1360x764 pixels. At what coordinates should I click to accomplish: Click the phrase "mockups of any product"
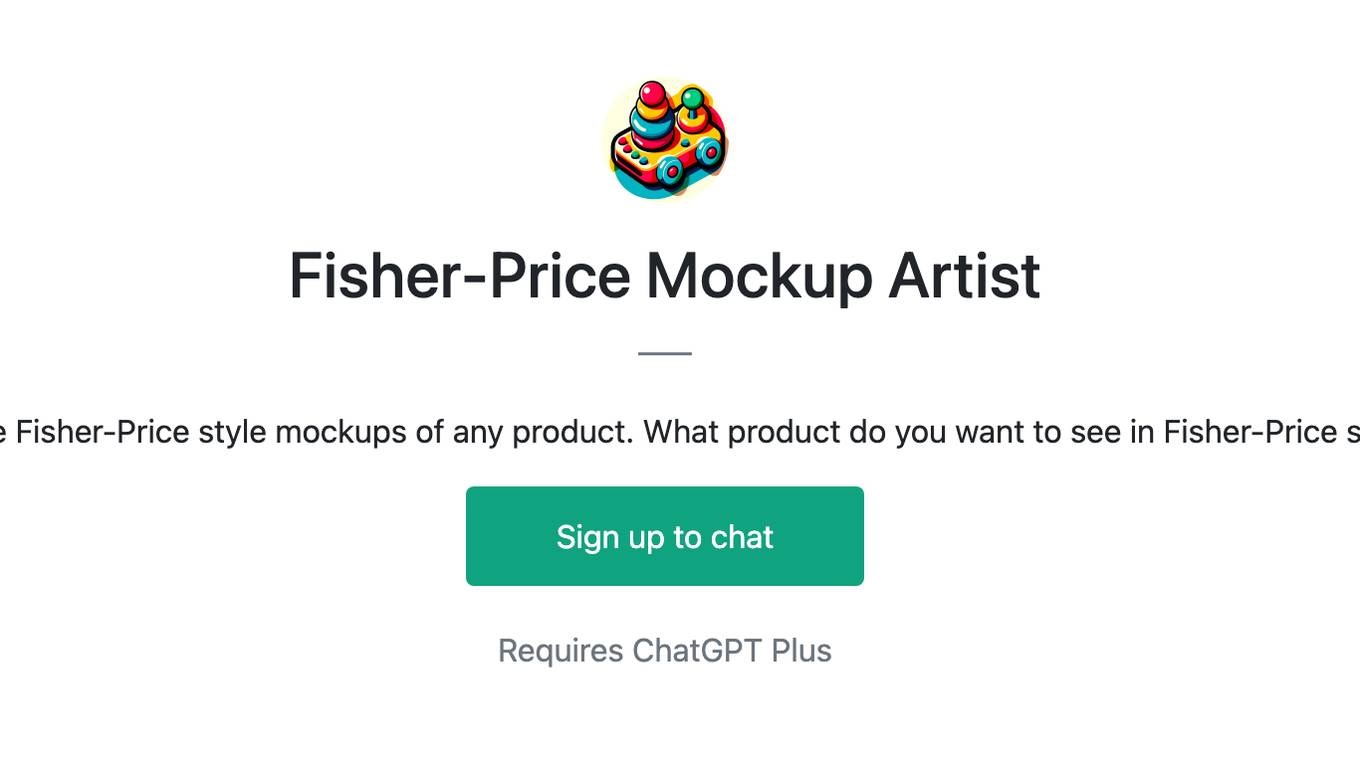point(455,432)
